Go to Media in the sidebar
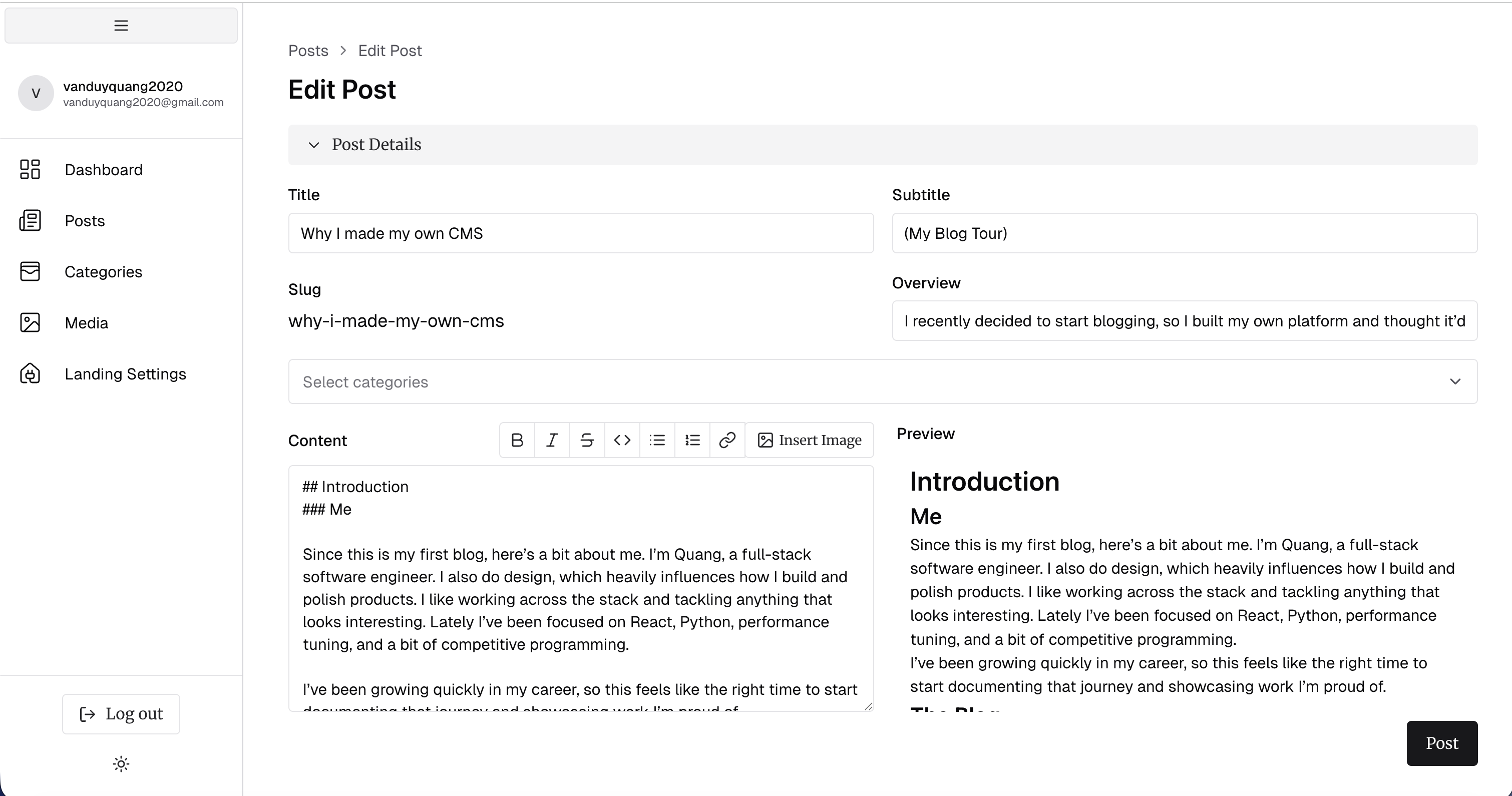Image resolution: width=1512 pixels, height=796 pixels. (x=86, y=323)
